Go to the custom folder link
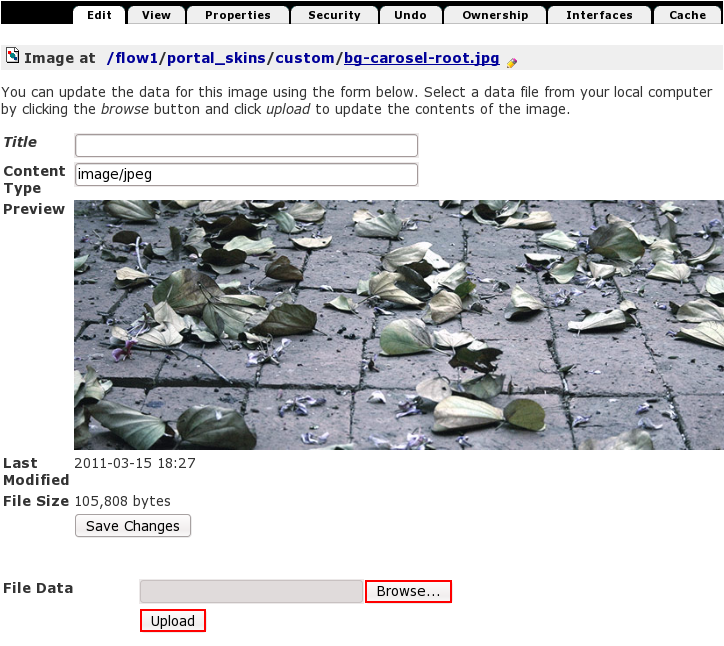 (305, 58)
